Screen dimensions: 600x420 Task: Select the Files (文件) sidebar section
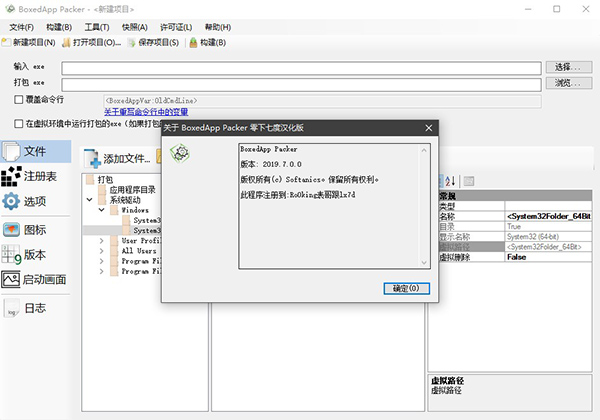click(36, 151)
